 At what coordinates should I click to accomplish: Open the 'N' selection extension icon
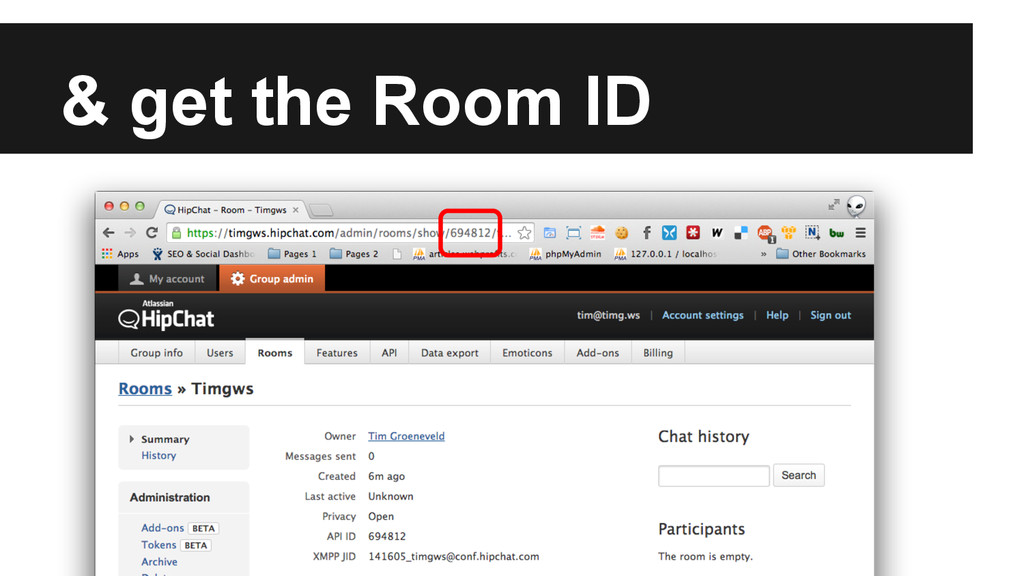pos(812,232)
